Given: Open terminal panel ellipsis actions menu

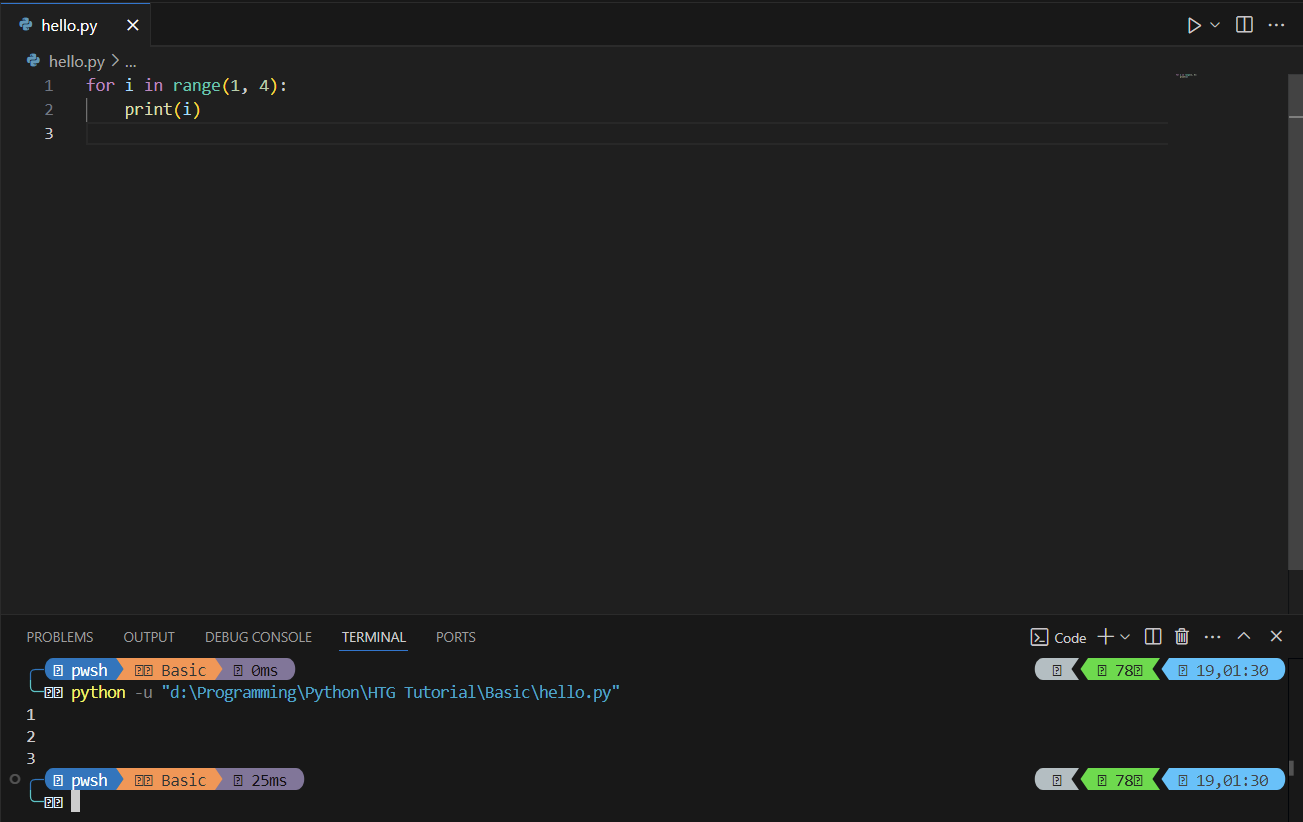Looking at the screenshot, I should click(x=1212, y=637).
